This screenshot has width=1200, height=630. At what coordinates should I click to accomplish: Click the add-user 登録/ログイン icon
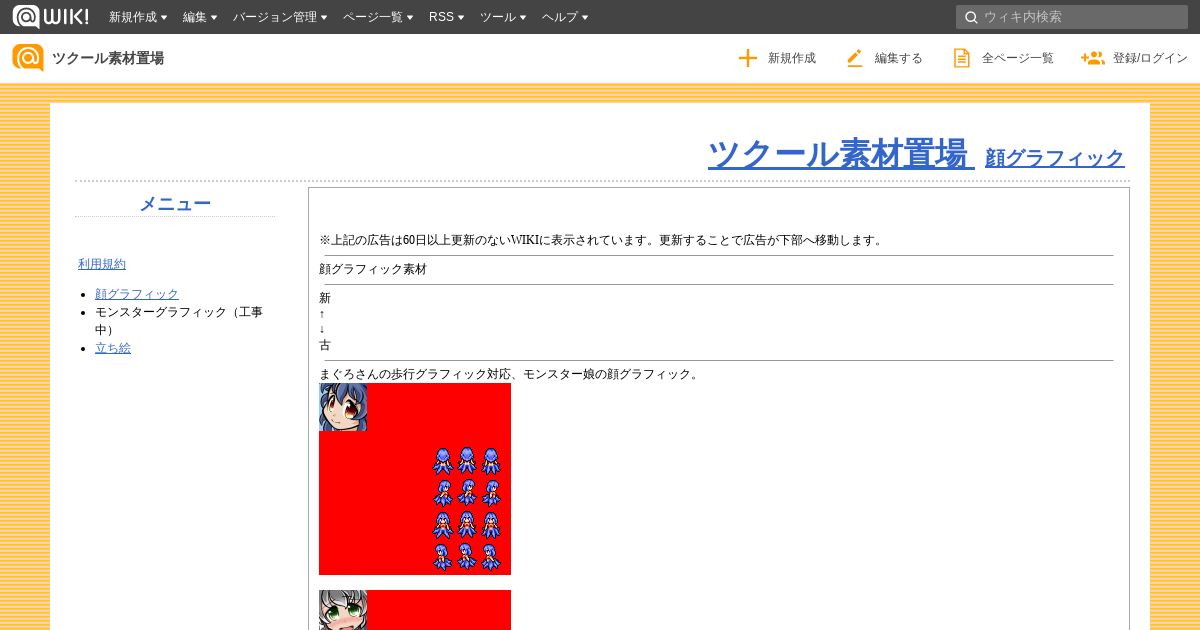coord(1092,58)
